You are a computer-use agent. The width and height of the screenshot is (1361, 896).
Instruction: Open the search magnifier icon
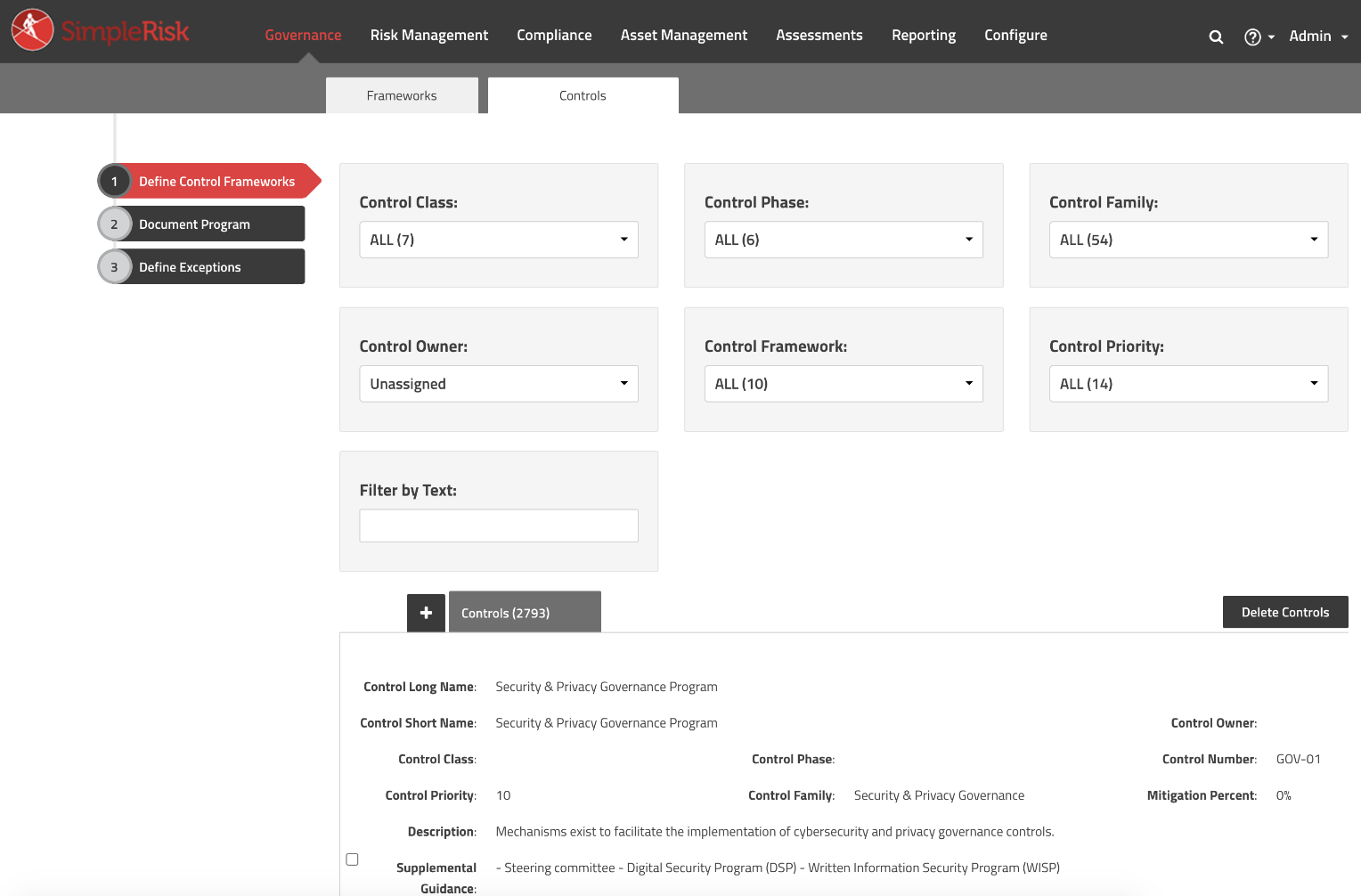coord(1216,37)
